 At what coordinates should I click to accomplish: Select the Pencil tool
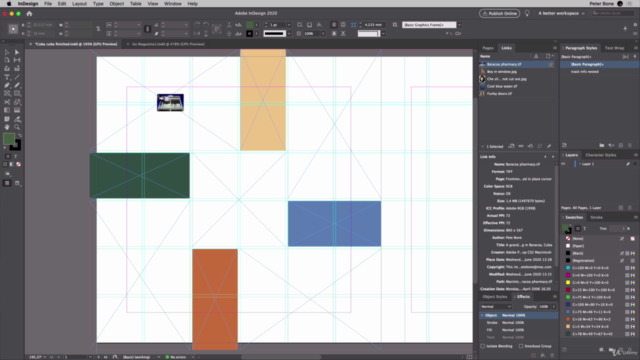click(x=17, y=85)
